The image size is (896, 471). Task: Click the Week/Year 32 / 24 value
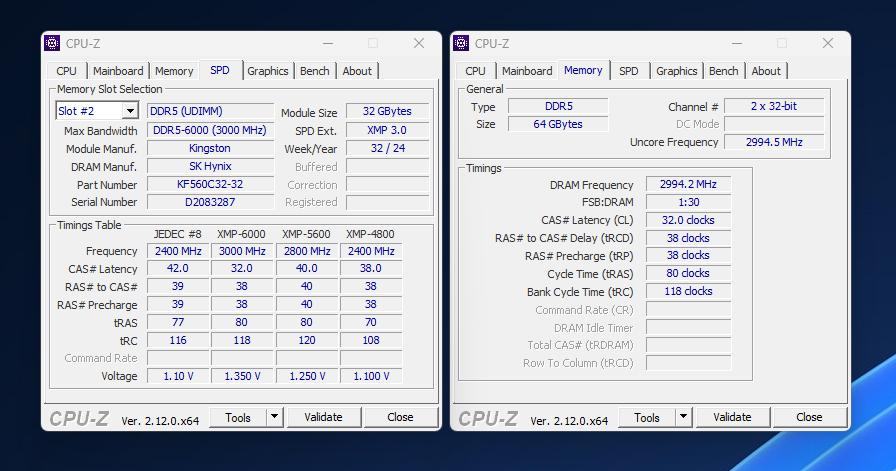[x=387, y=149]
